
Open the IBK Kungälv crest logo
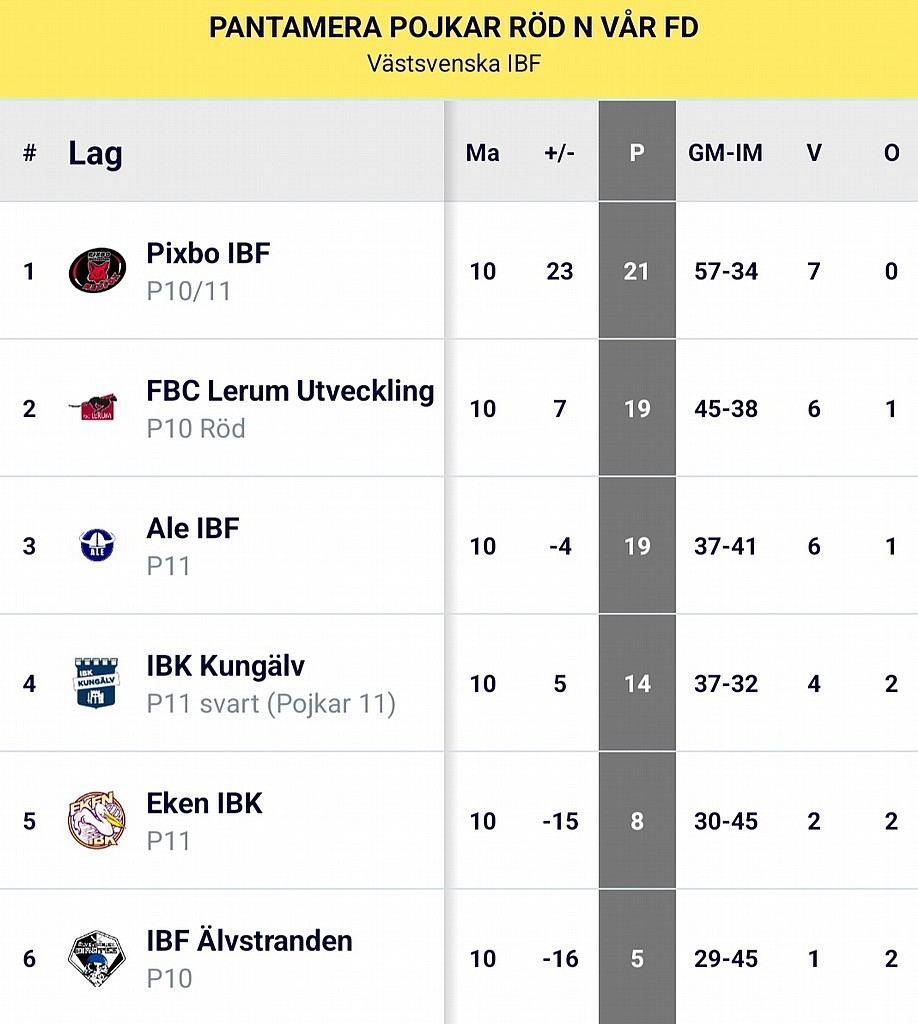point(97,682)
